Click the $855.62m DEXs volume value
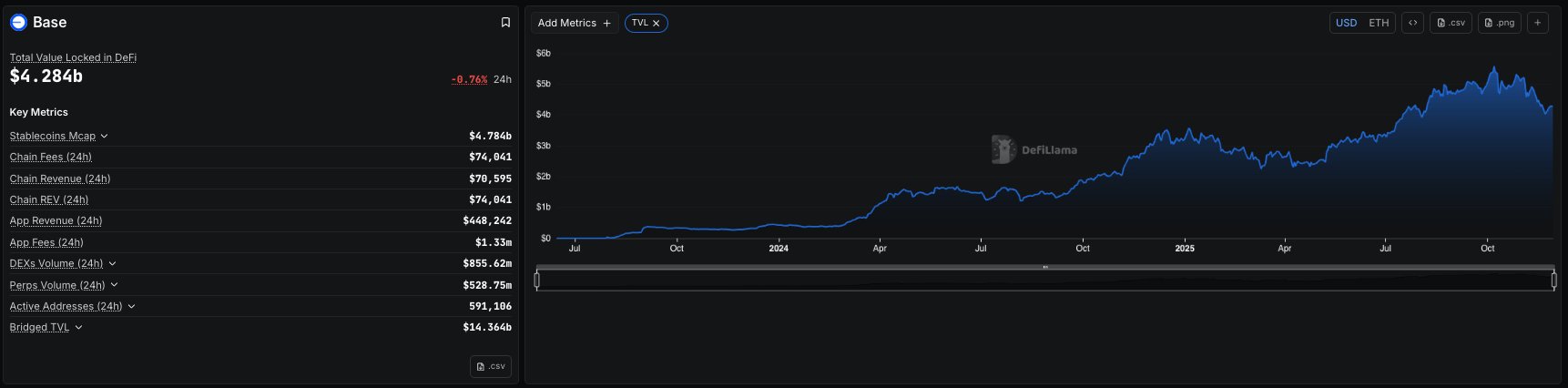This screenshot has height=388, width=1568. tap(487, 263)
